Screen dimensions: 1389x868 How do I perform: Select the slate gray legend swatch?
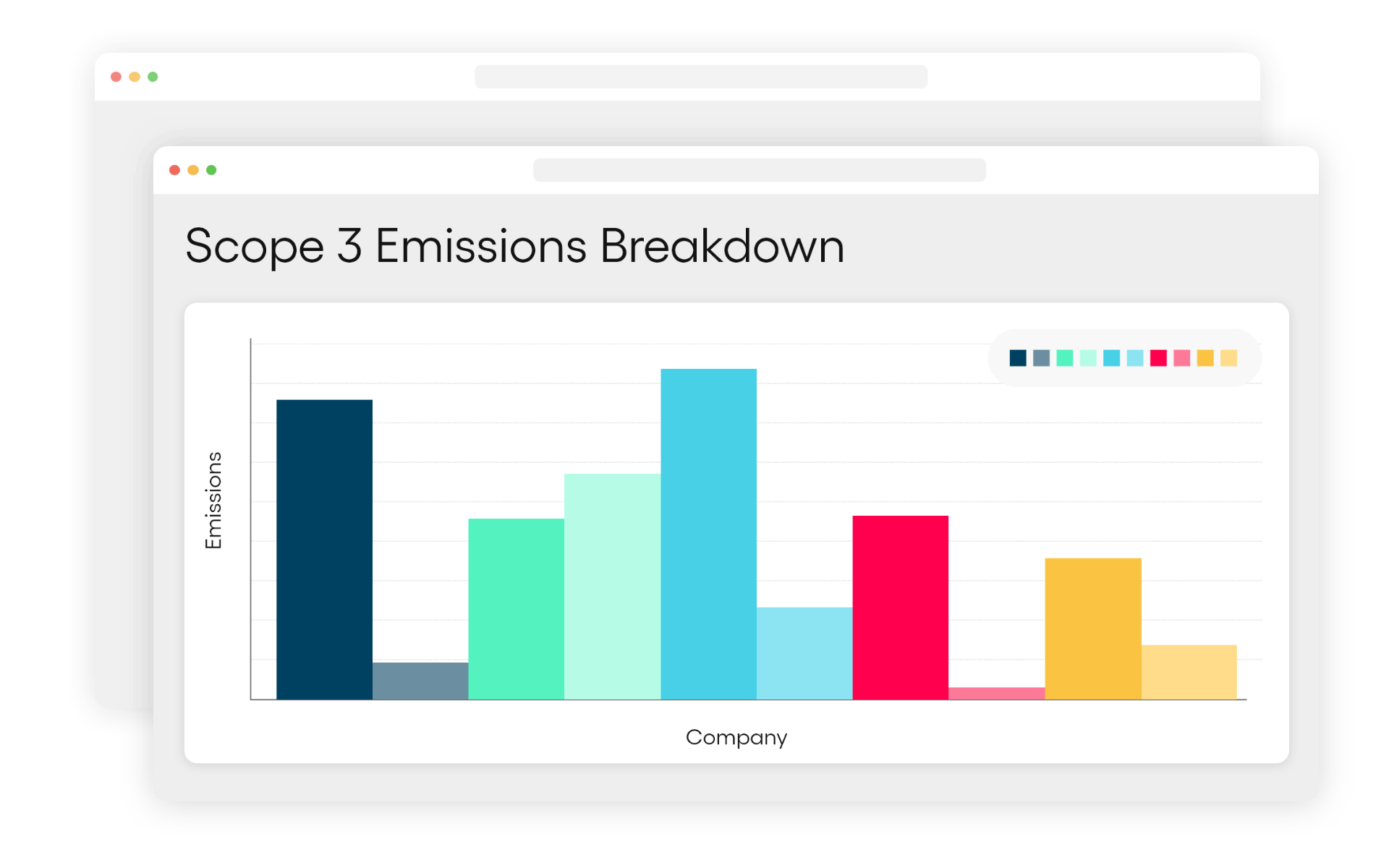point(1041,358)
